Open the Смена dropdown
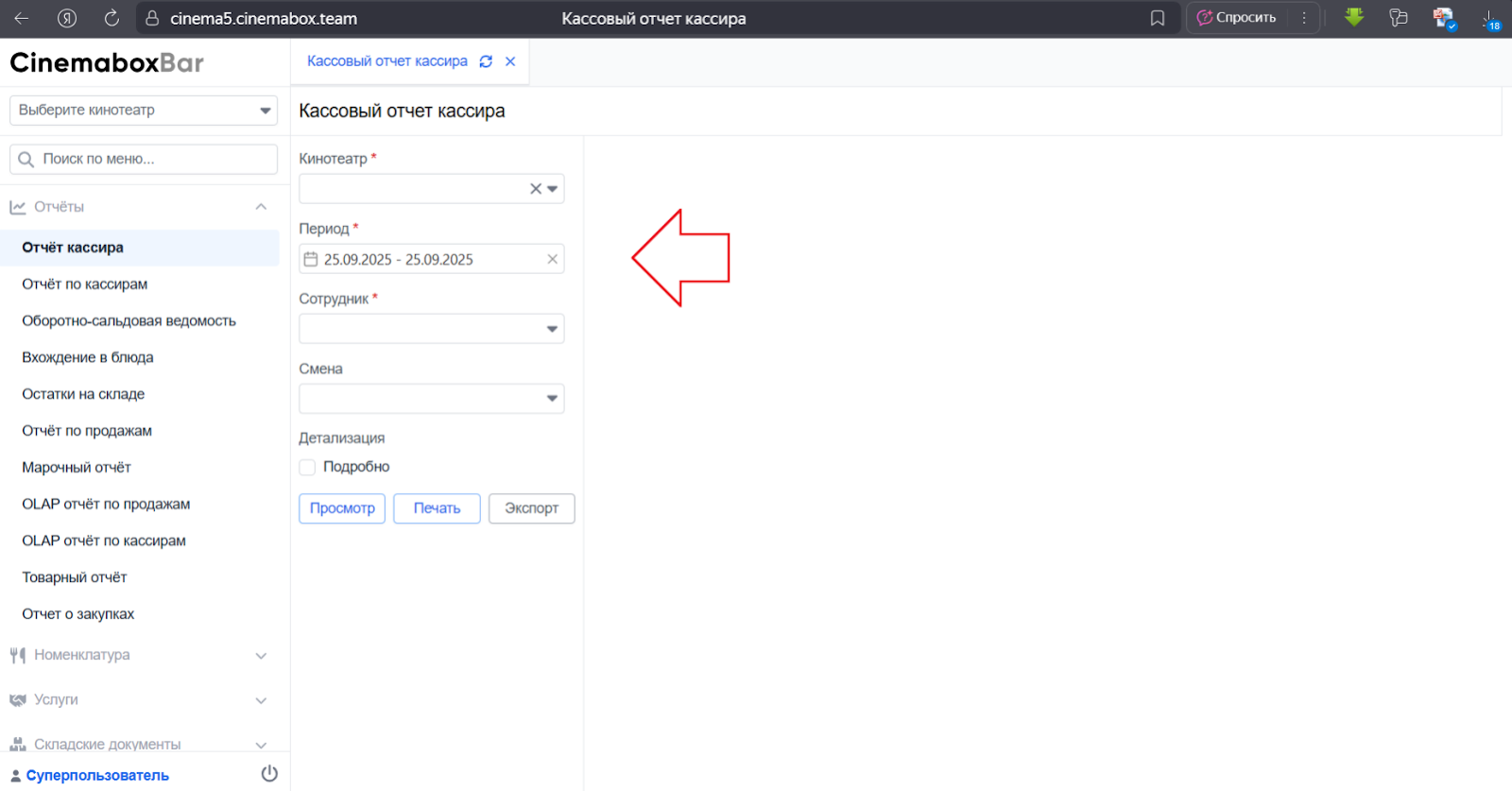The height and width of the screenshot is (791, 1512). pos(432,399)
